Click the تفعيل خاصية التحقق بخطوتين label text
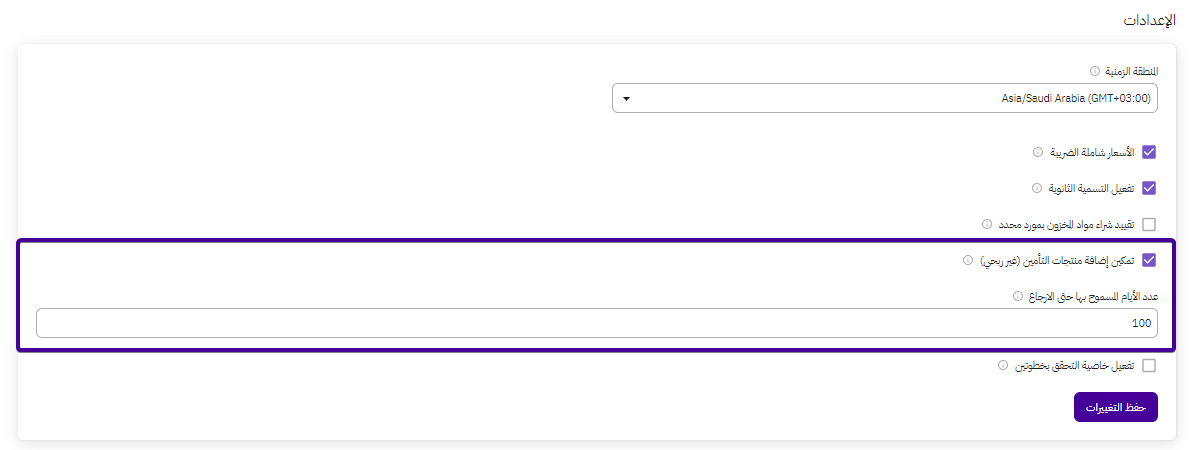 click(x=1073, y=366)
